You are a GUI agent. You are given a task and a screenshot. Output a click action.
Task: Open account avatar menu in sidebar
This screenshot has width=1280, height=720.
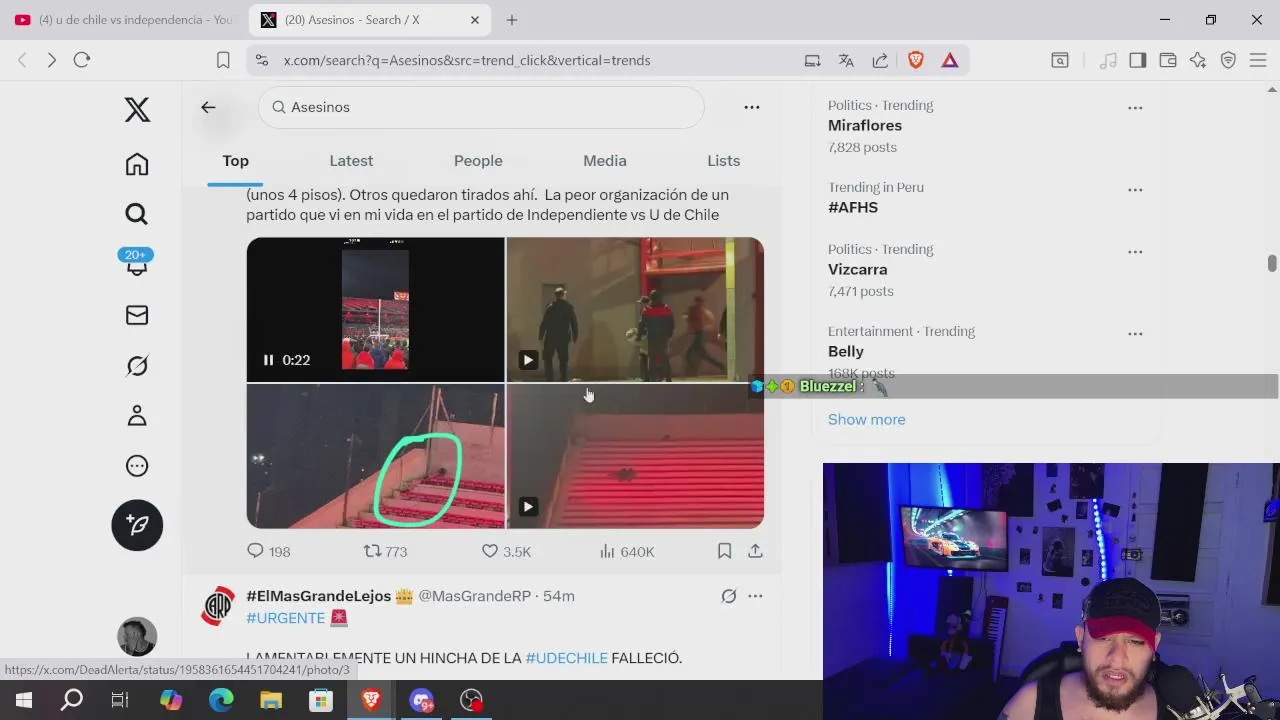(x=137, y=637)
